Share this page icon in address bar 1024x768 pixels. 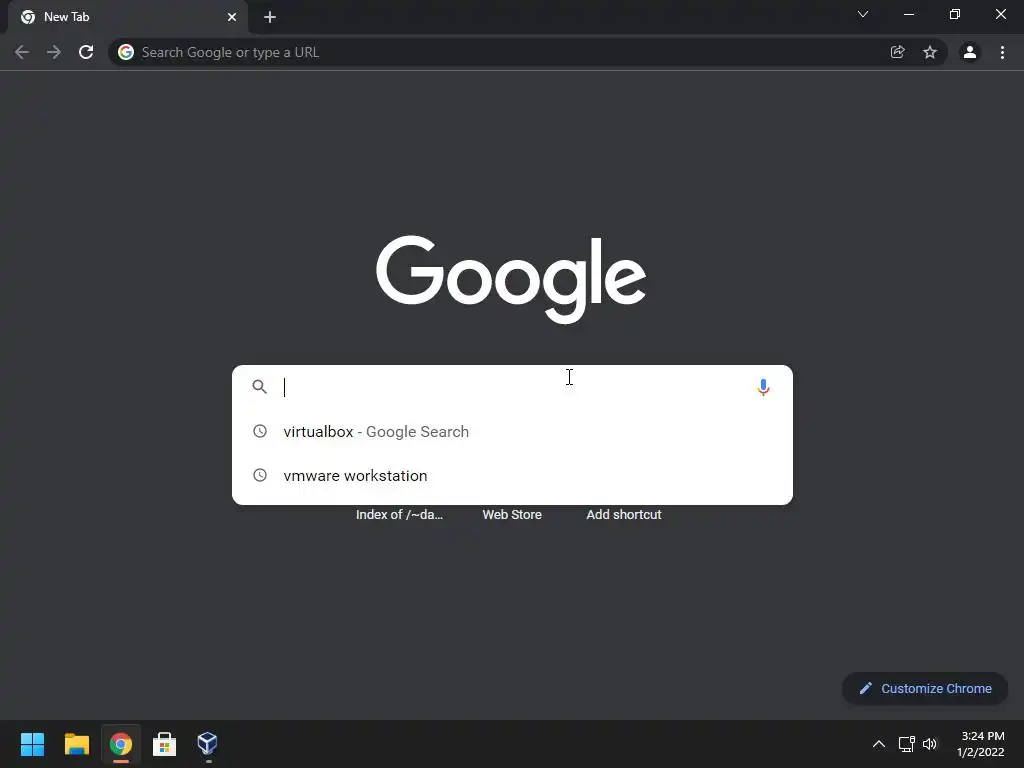898,52
